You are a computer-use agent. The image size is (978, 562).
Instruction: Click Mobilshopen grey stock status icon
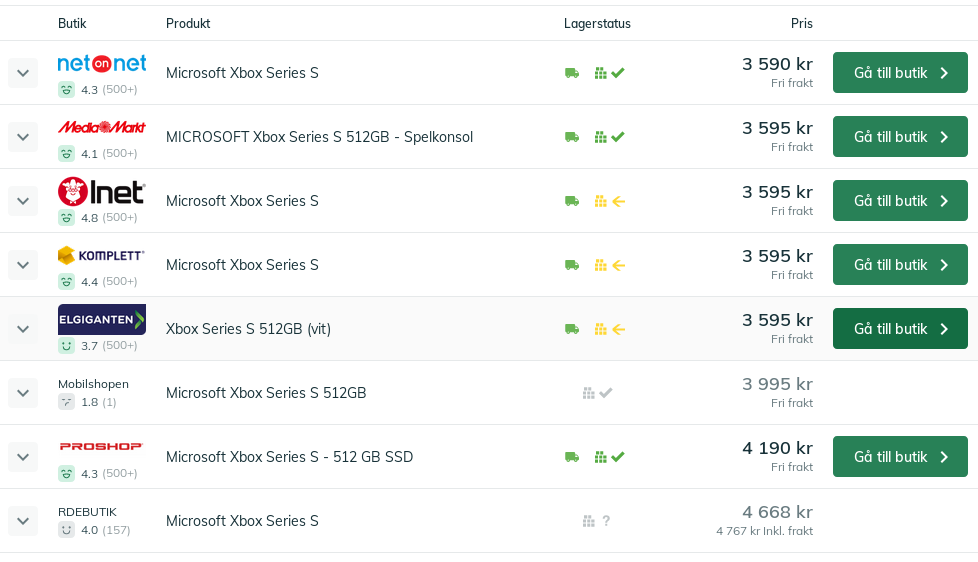(x=598, y=393)
